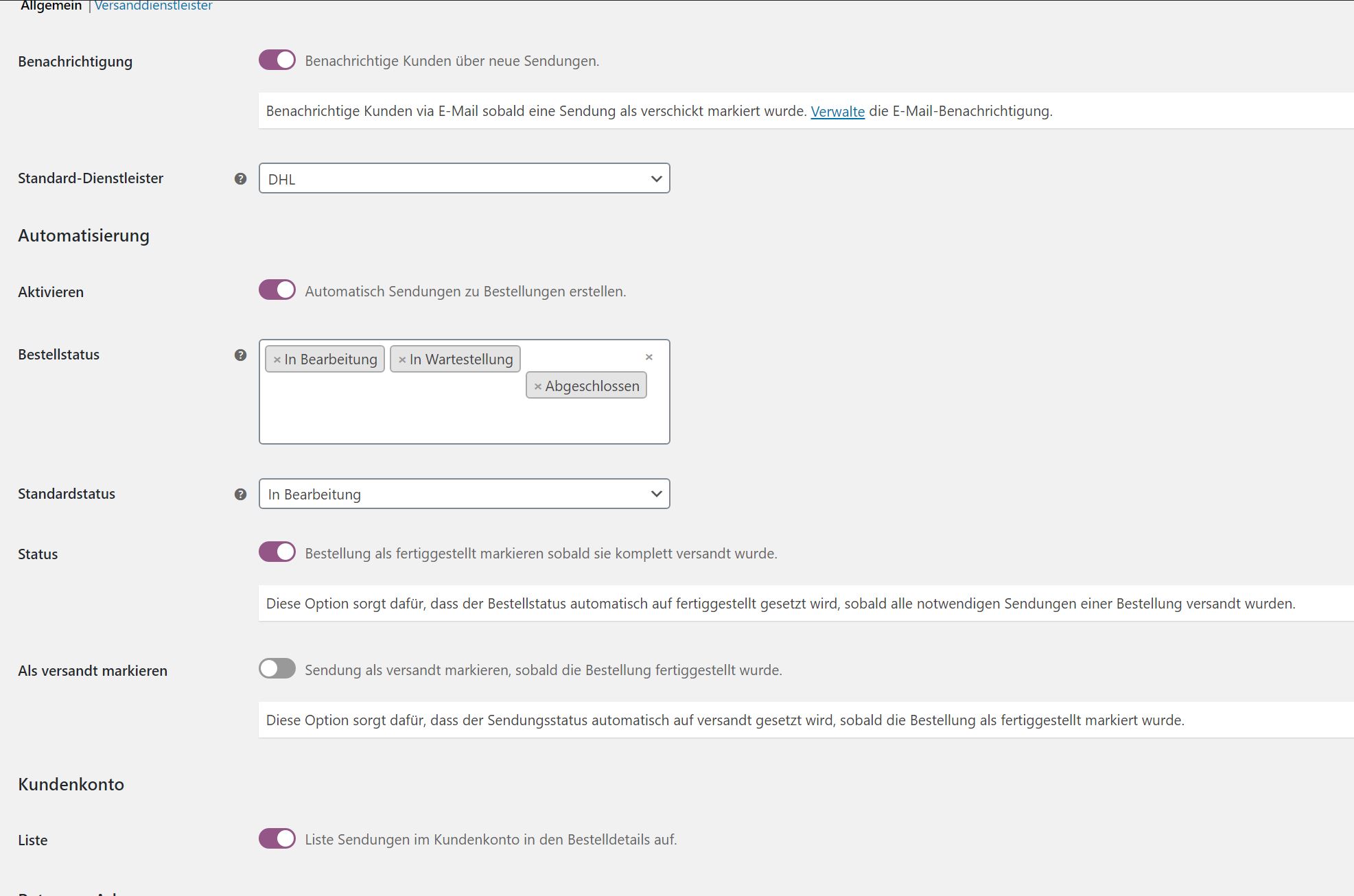Enable 'Als versandt markieren' toggle

tap(277, 669)
